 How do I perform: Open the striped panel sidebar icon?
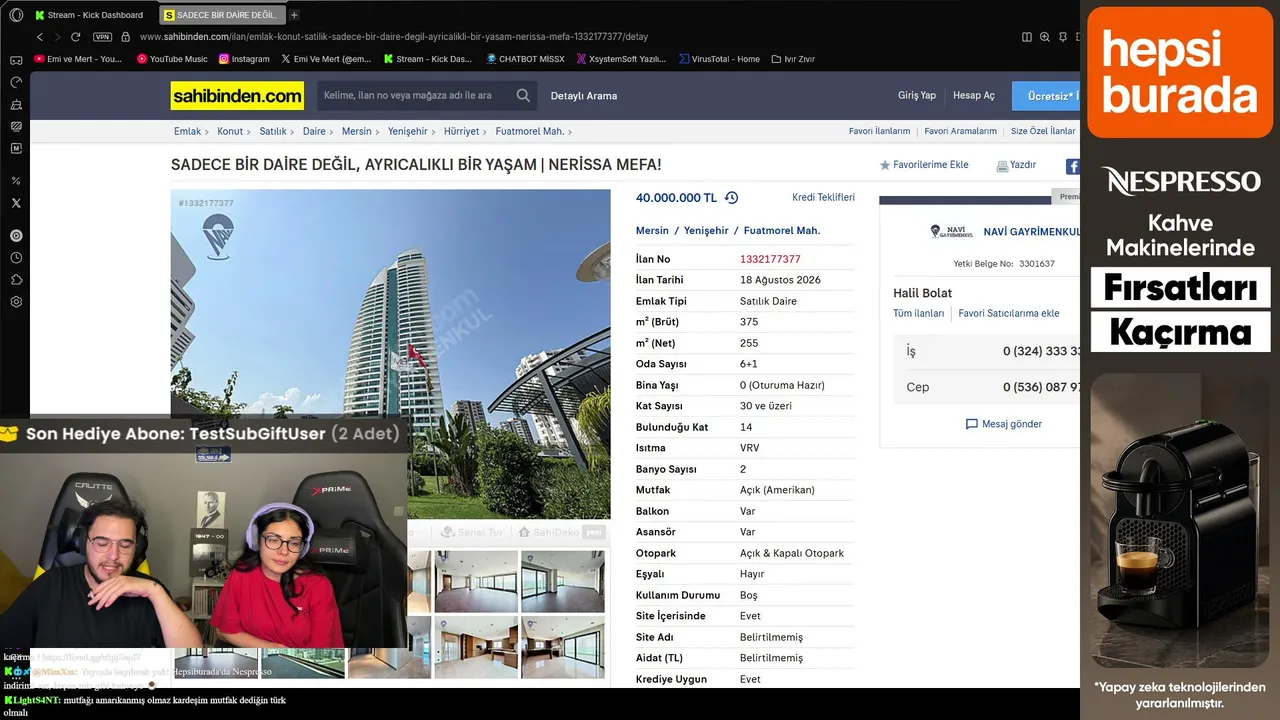coord(16,126)
